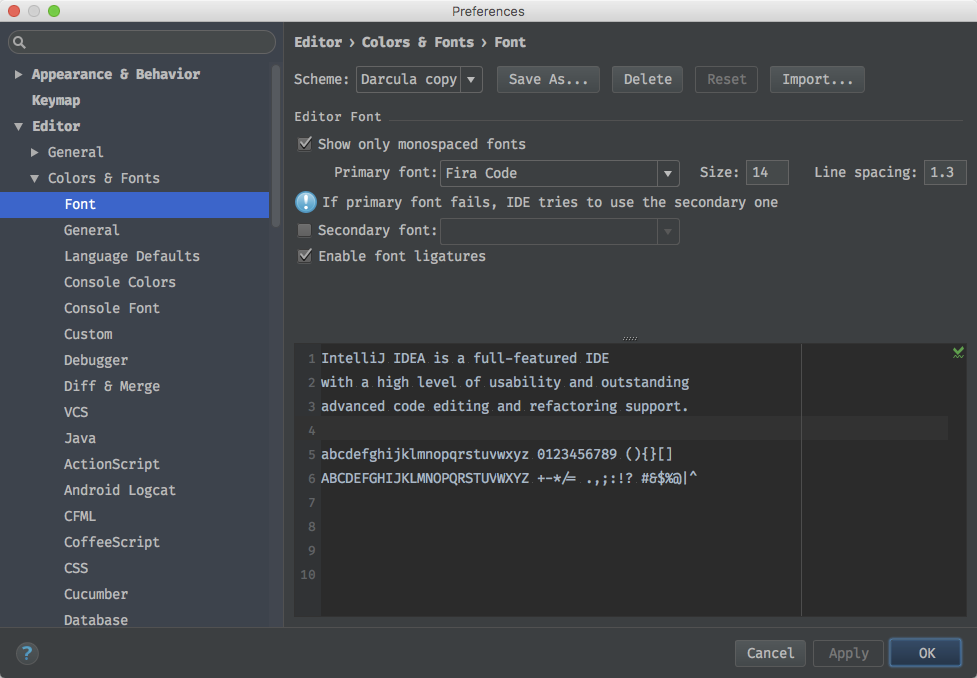977x678 pixels.
Task: Click the settings tree scrollbar
Action: tap(276, 146)
